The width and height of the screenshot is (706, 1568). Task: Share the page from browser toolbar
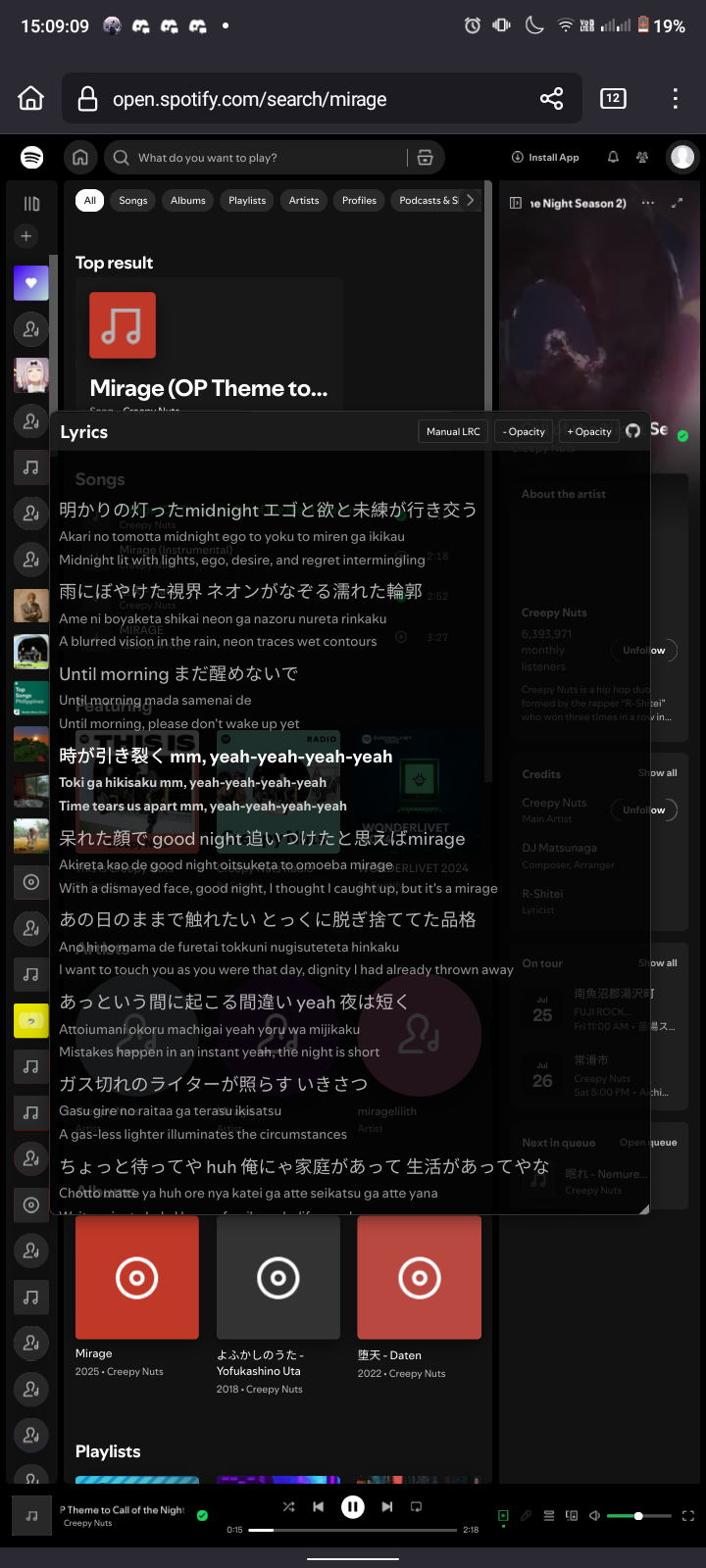552,98
